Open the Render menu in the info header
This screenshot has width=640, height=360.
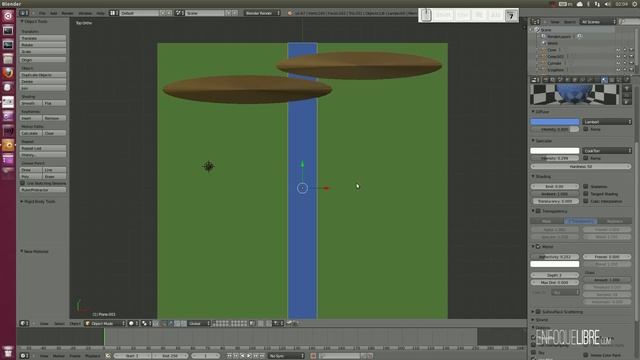[67, 13]
